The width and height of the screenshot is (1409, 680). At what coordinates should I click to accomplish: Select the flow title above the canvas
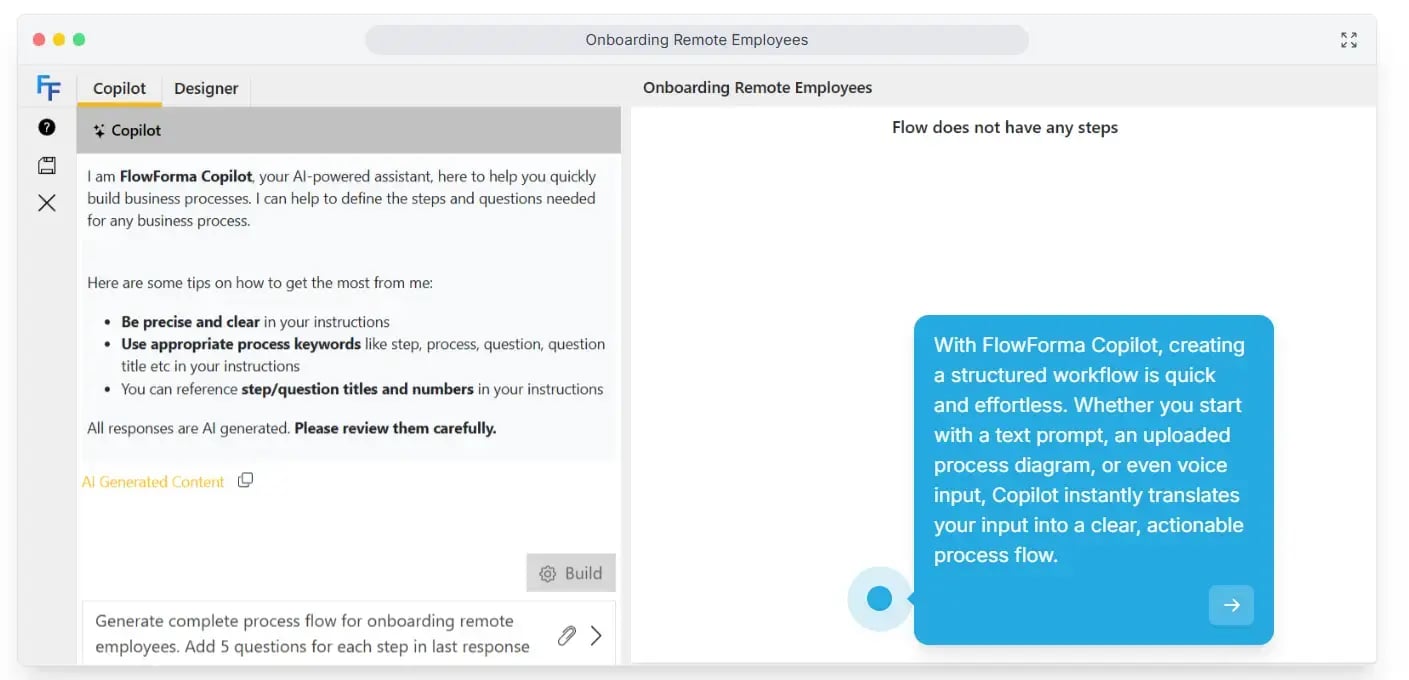point(757,88)
